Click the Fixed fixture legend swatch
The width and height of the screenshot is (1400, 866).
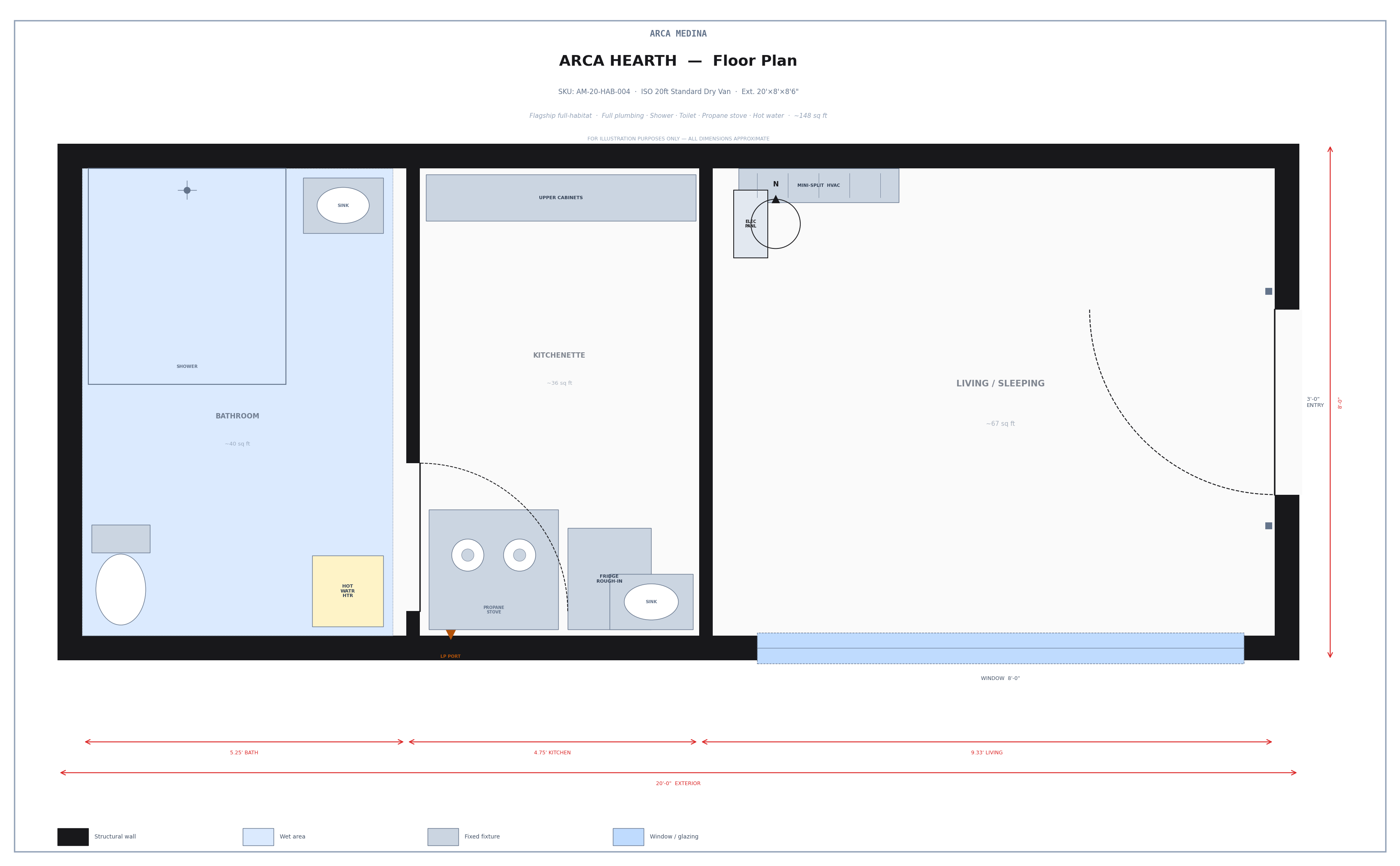pos(443,837)
